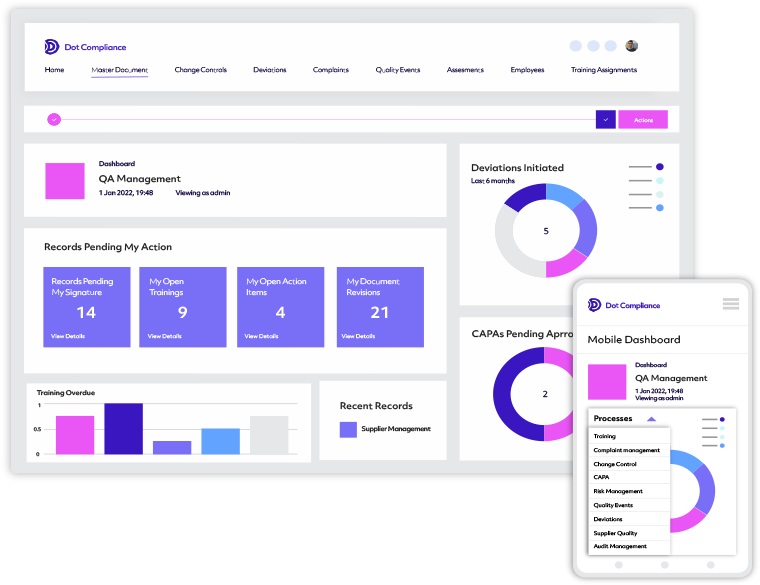Screen dimensions: 760x585
Task: Open the user profile avatar
Action: click(632, 46)
